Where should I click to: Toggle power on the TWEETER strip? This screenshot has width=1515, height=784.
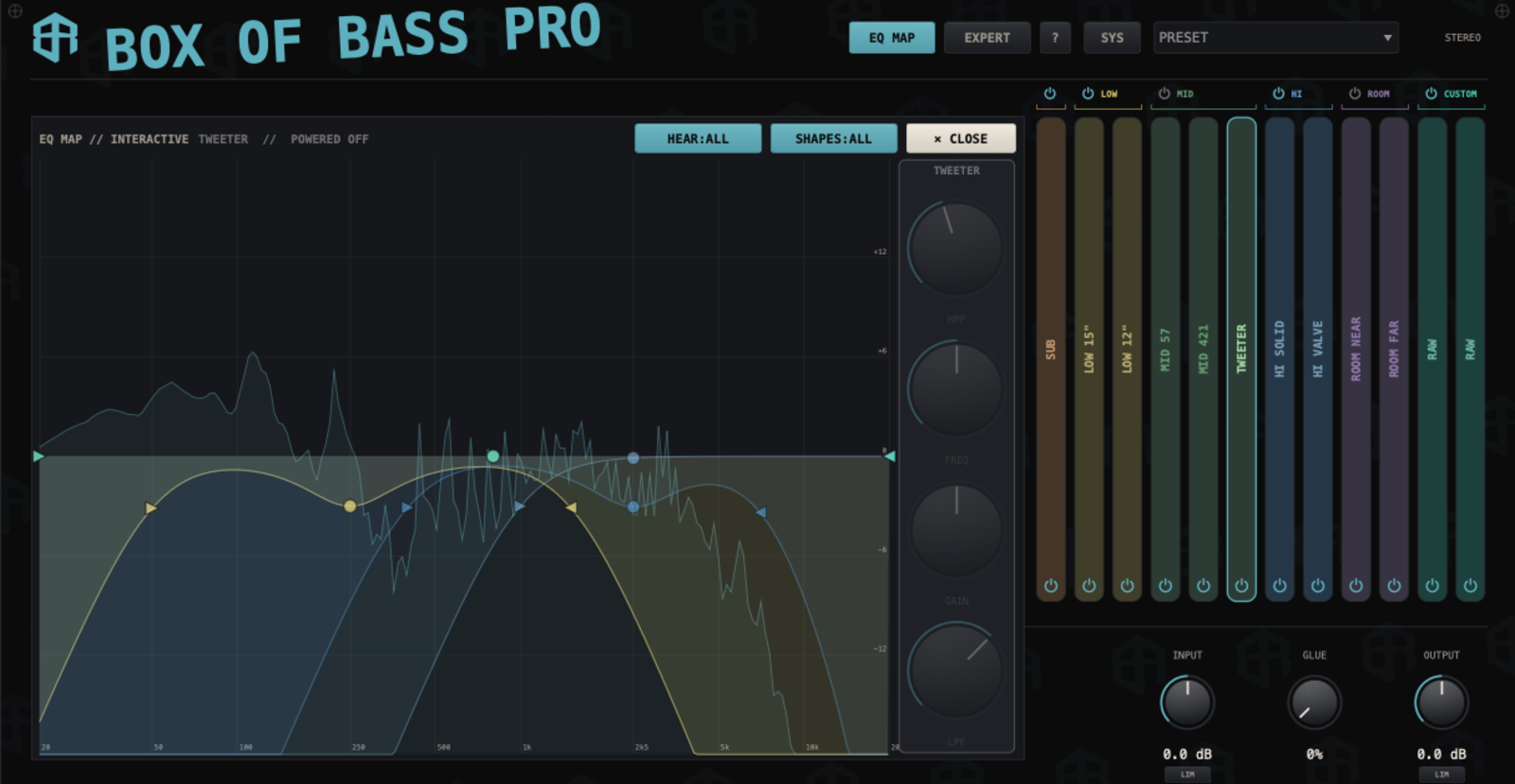coord(1241,586)
